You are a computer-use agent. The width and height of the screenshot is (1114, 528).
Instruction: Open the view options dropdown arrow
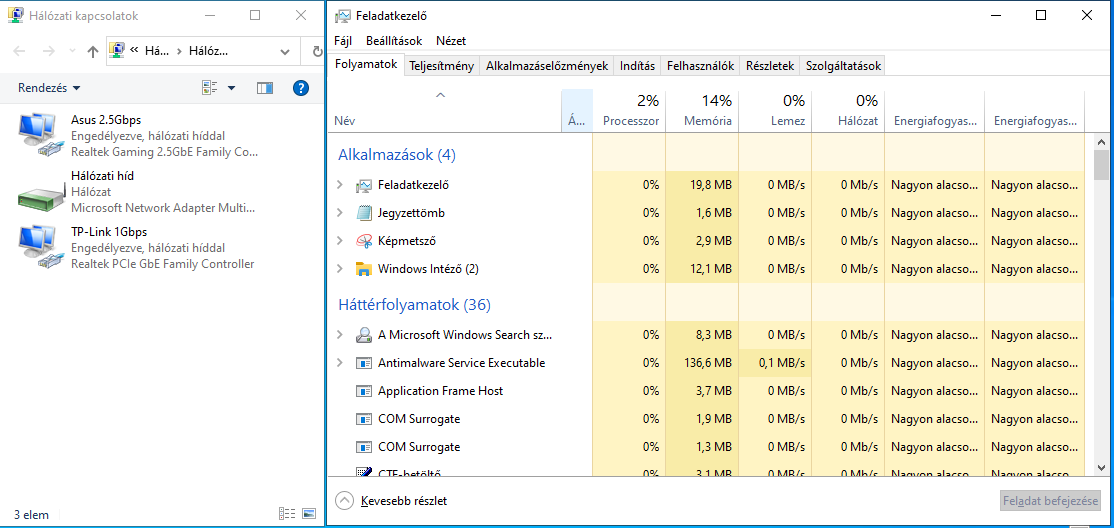coord(231,88)
